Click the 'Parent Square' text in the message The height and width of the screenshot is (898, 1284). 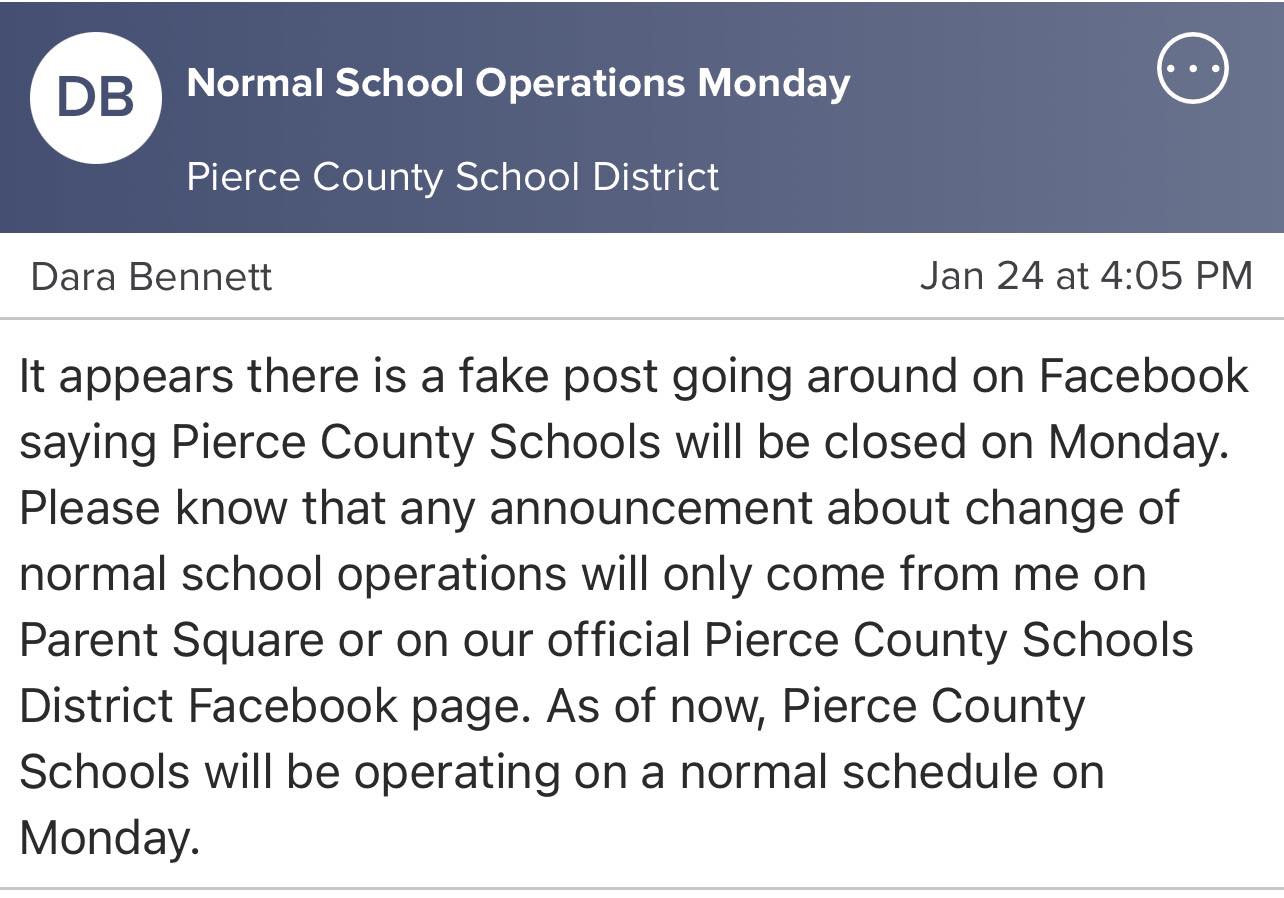pyautogui.click(x=171, y=641)
